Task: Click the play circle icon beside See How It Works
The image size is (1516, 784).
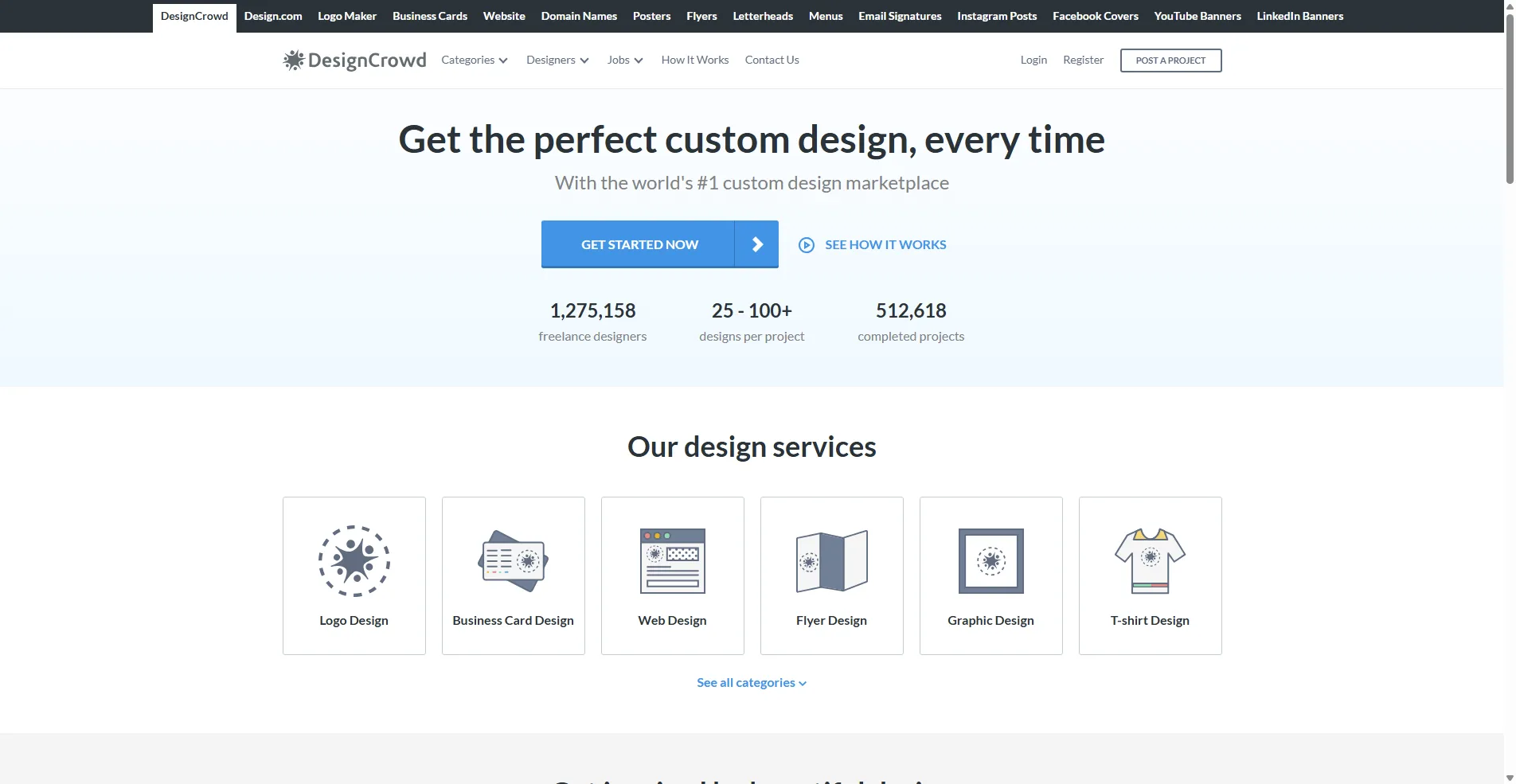Action: (x=807, y=245)
